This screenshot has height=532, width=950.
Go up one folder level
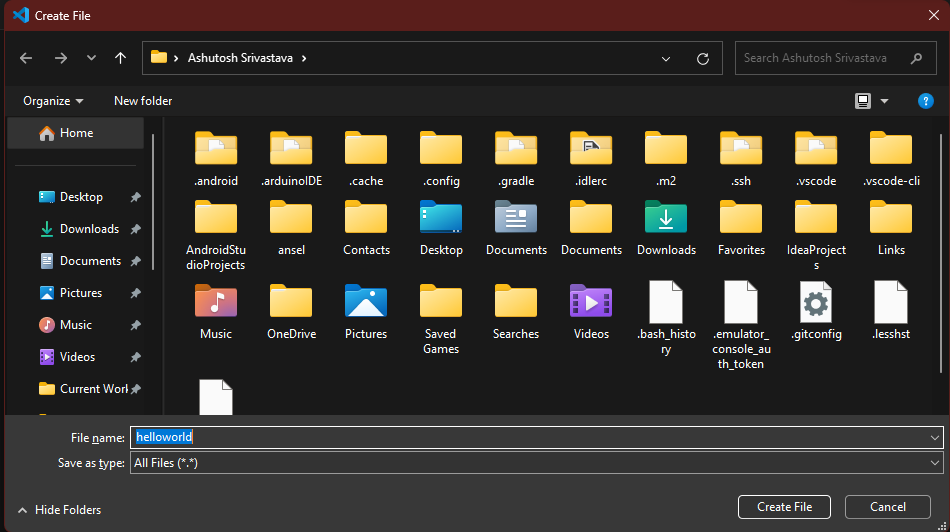(120, 58)
